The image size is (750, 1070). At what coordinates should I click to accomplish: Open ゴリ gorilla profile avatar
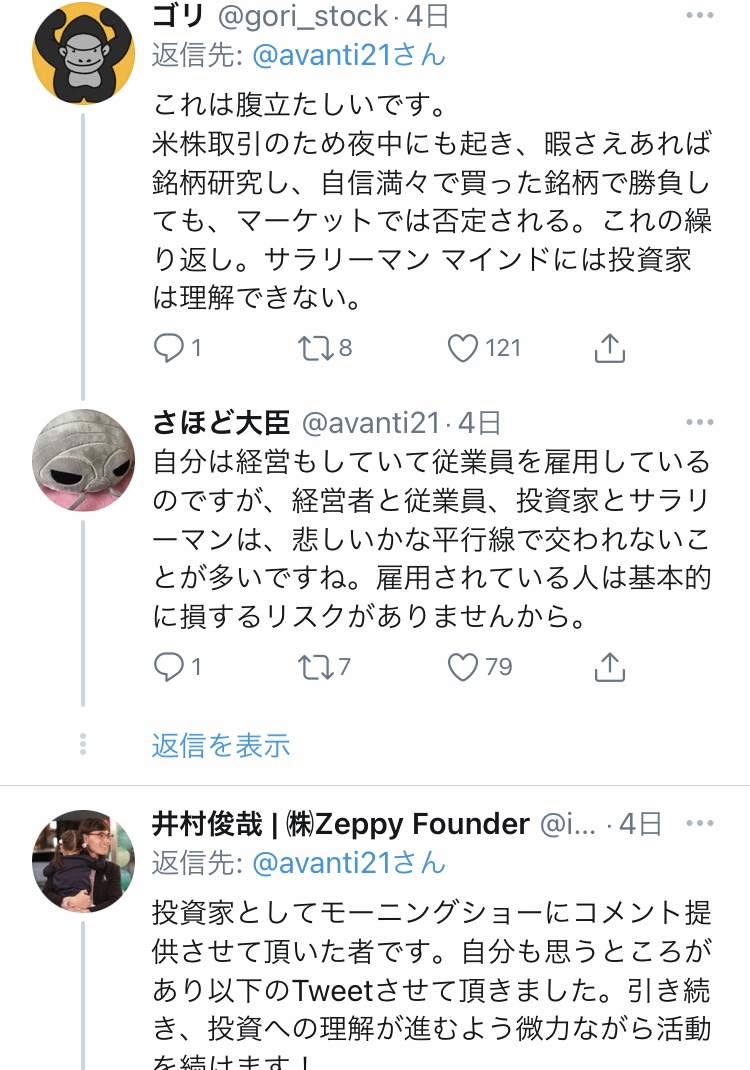pos(84,54)
